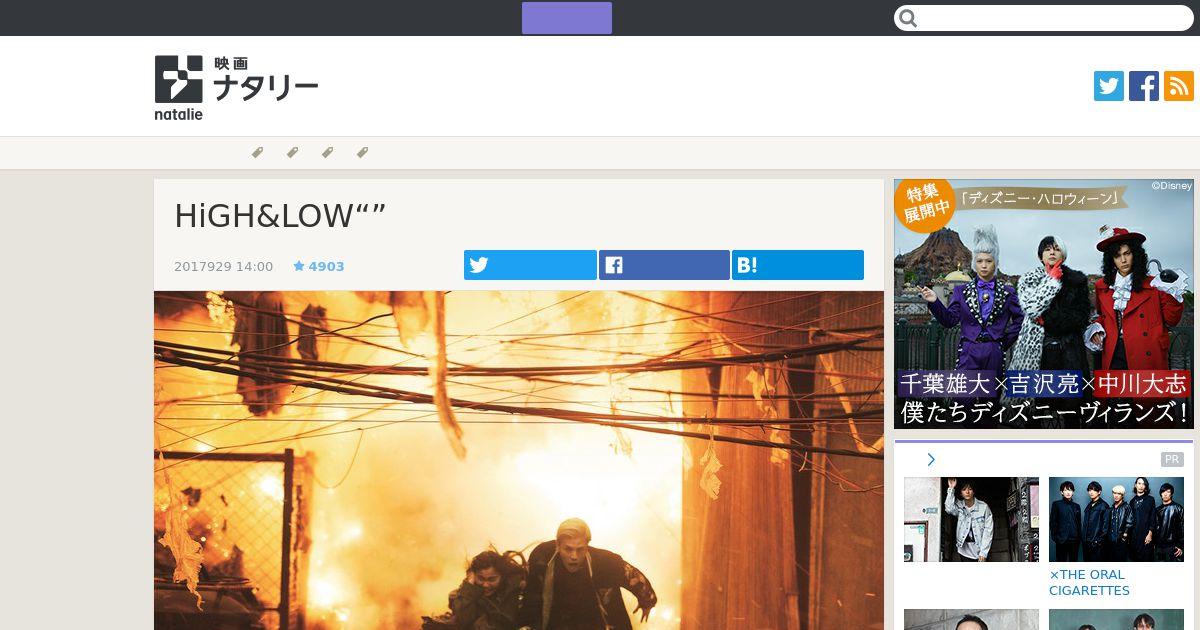Click the chevron arrow in PR section

[931, 460]
